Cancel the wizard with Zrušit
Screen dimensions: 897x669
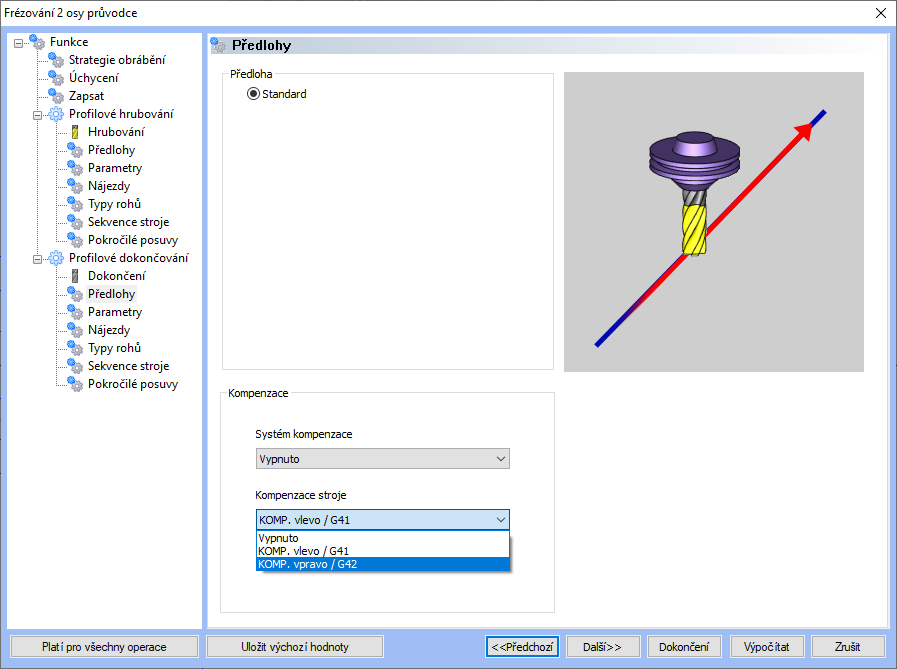pos(847,647)
